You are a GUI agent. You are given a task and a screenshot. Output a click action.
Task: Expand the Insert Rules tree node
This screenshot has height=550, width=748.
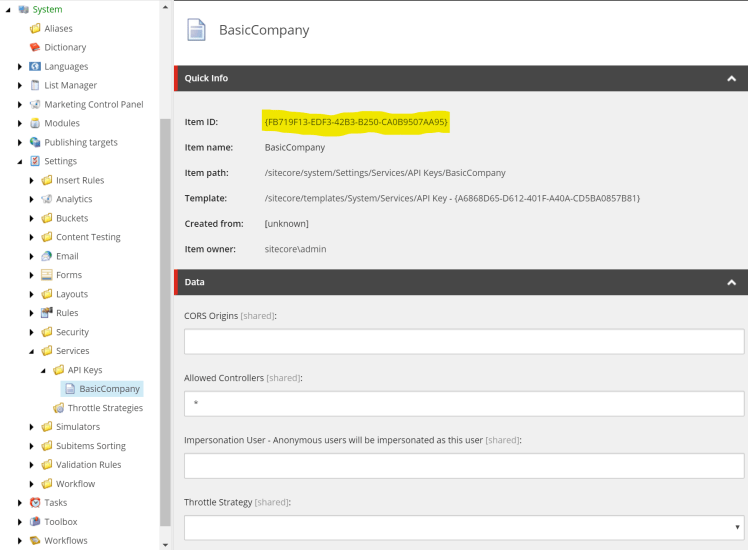click(x=31, y=181)
